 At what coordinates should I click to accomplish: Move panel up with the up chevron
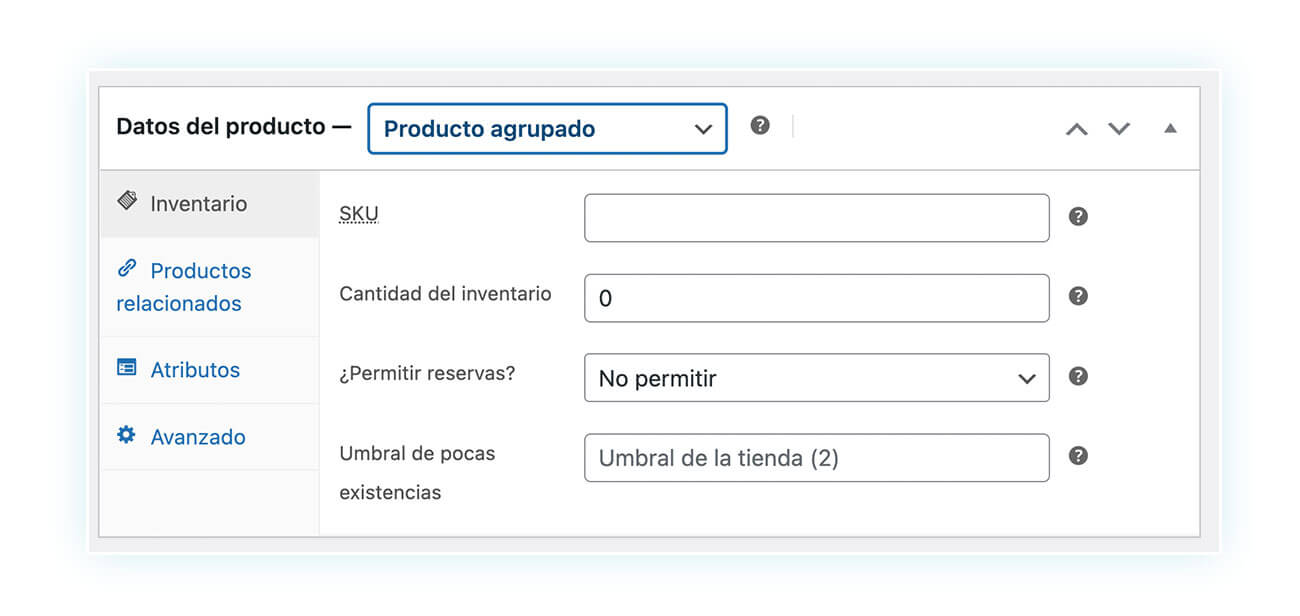(1076, 128)
